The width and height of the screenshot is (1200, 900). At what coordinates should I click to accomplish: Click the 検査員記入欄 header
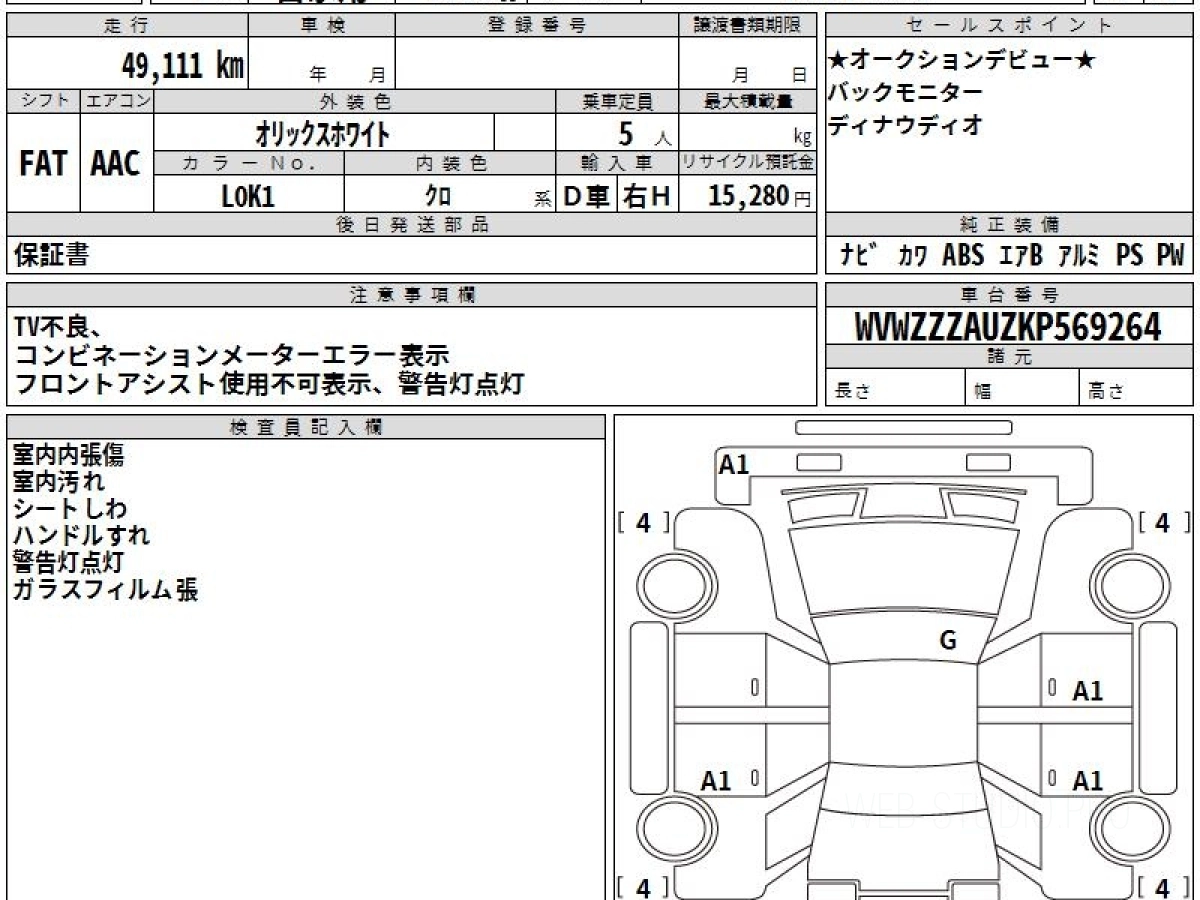coord(306,427)
